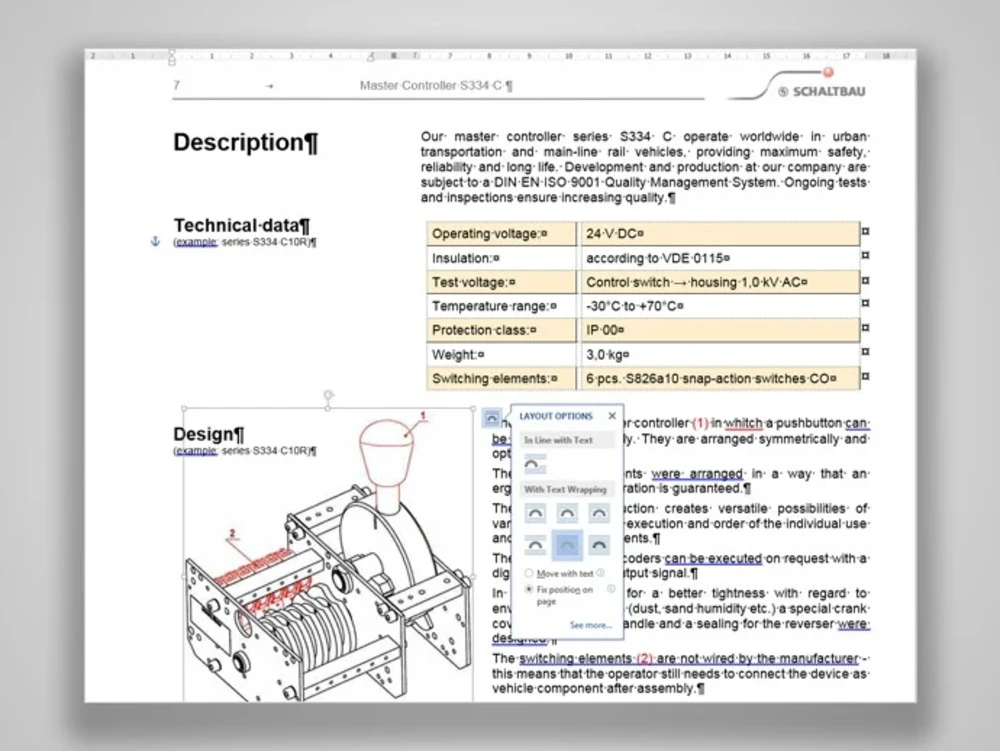Click the master controller drawing image

click(x=328, y=555)
